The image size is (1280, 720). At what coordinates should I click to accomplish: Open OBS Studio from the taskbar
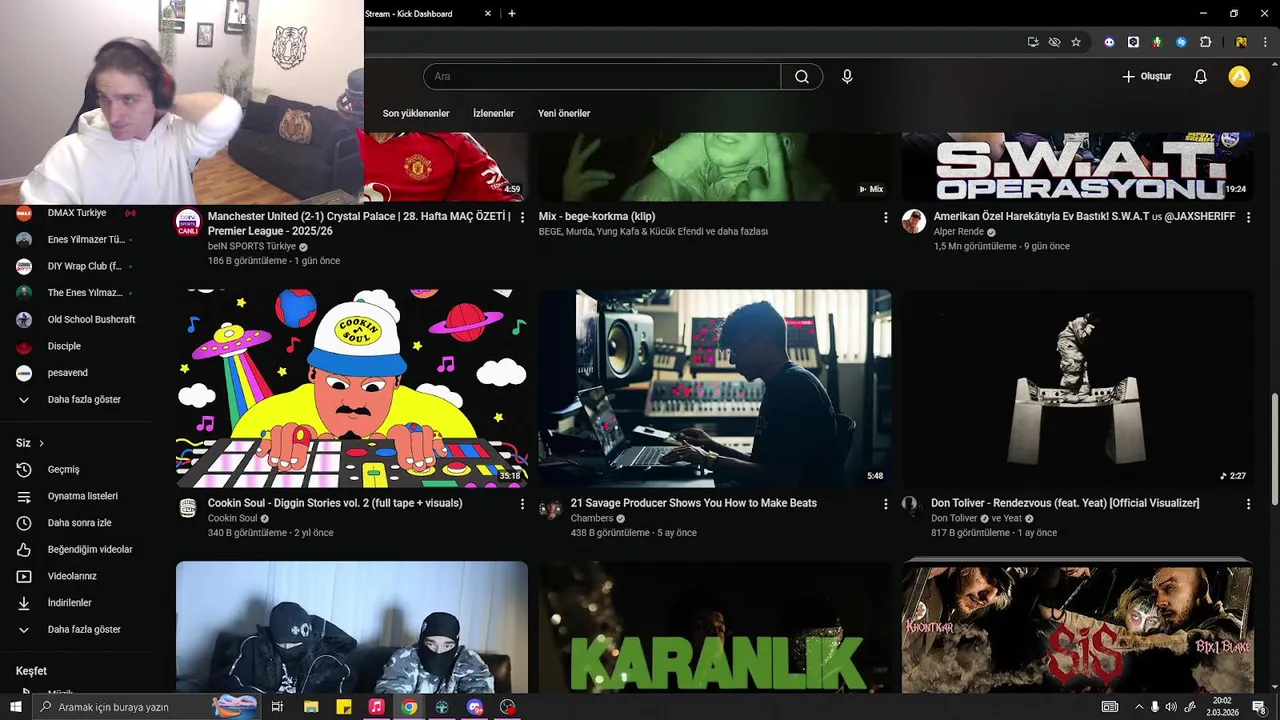507,707
